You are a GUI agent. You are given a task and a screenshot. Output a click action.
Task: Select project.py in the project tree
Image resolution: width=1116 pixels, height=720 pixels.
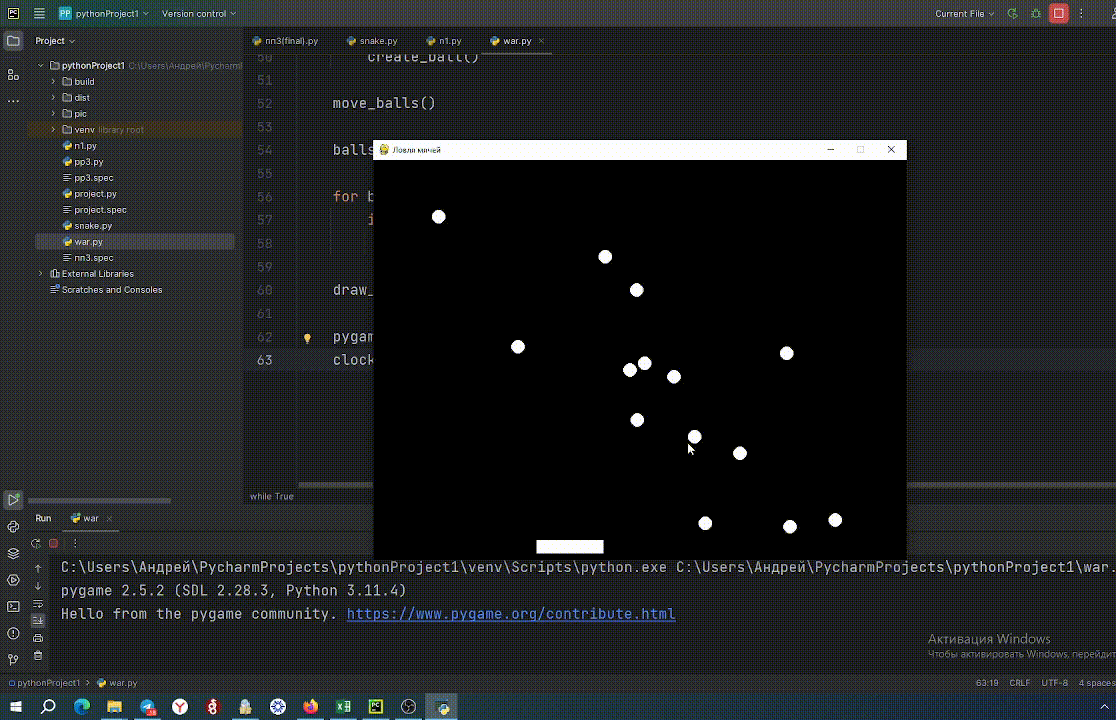click(x=95, y=194)
